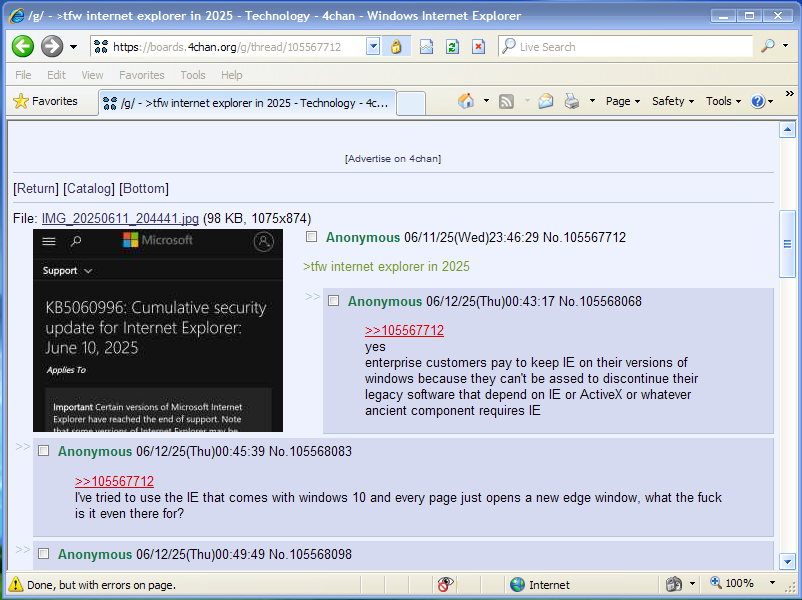This screenshot has height=600, width=802.
Task: Expand the Home button dropdown arrow
Action: tap(486, 101)
